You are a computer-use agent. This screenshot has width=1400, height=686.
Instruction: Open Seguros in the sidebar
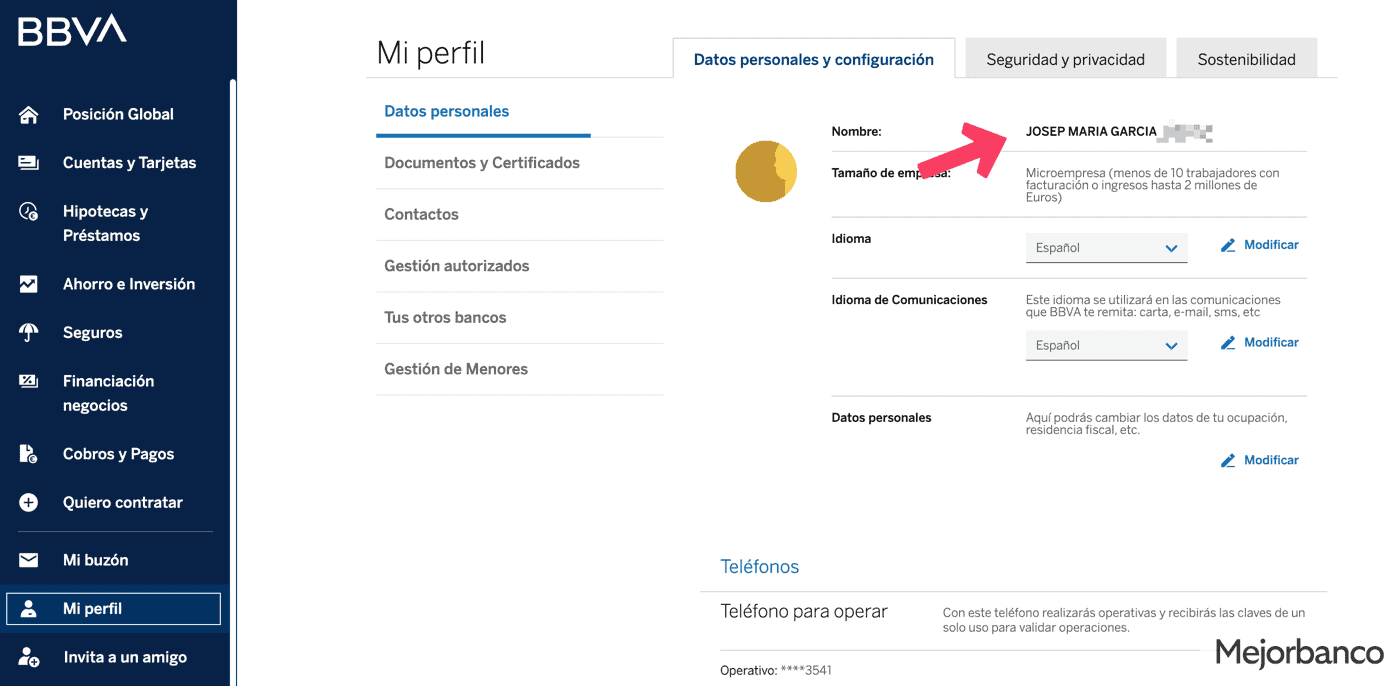92,333
